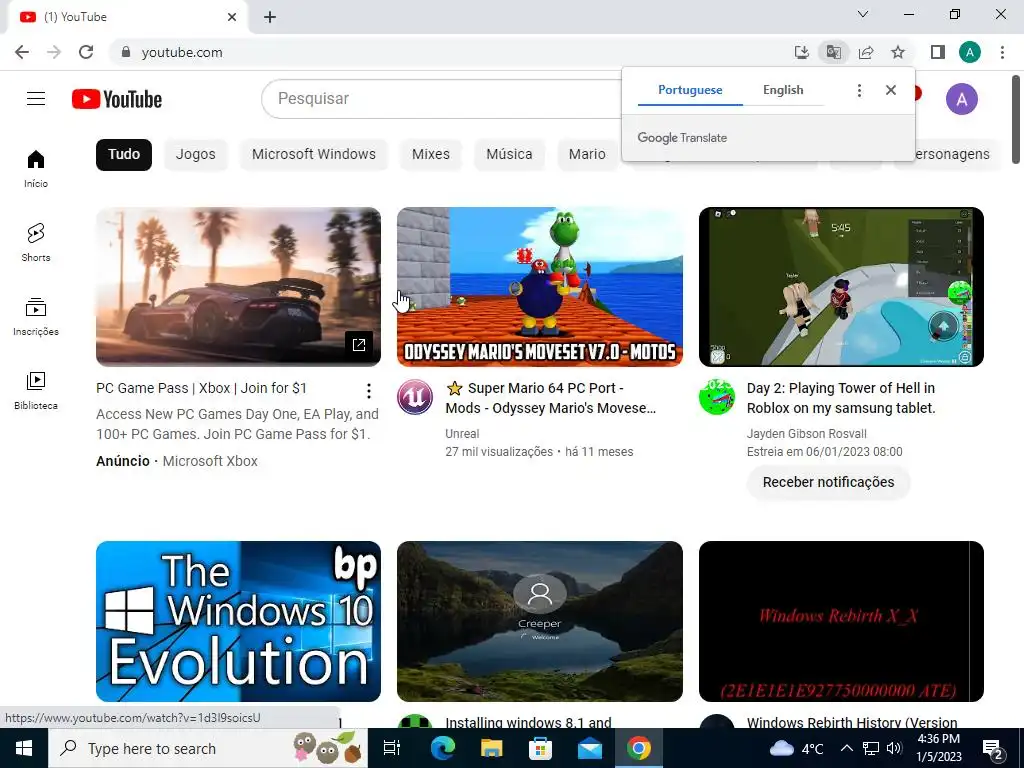Image resolution: width=1024 pixels, height=768 pixels.
Task: Share this page icon in address bar
Action: coord(866,52)
